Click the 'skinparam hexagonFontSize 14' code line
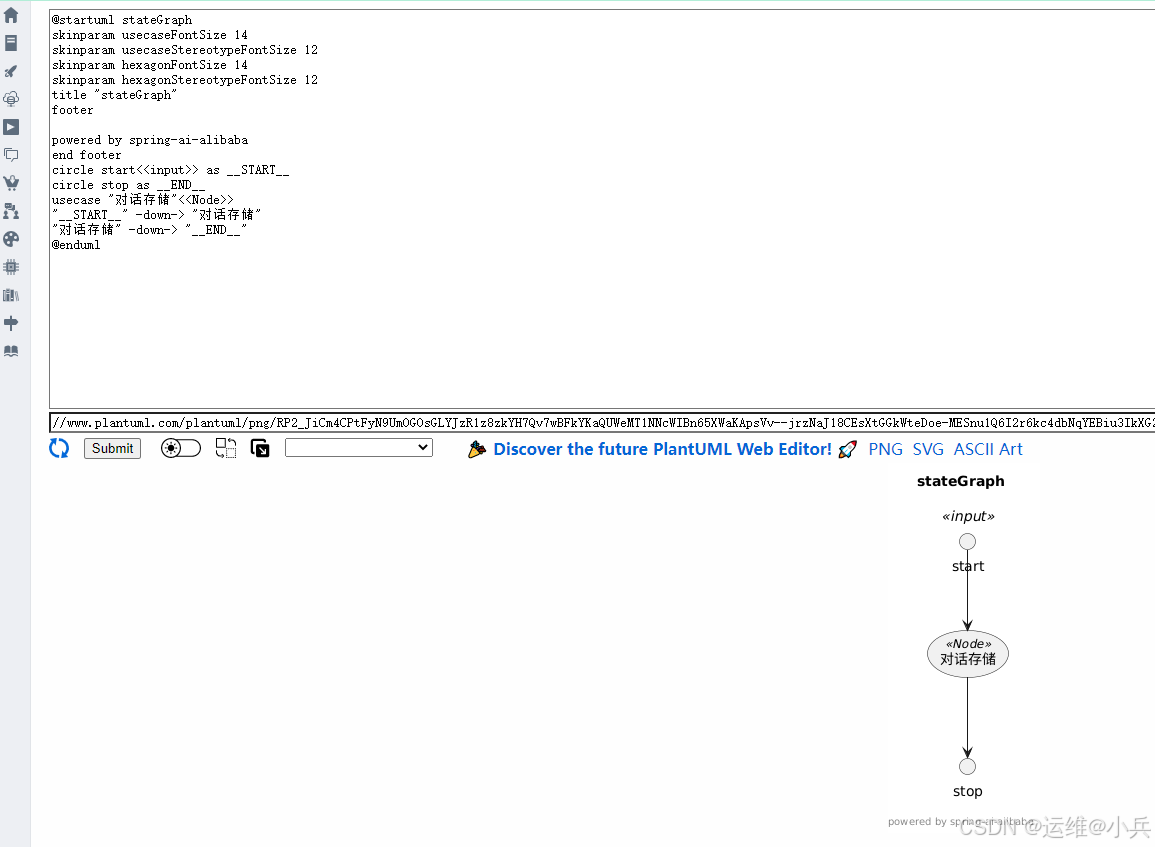The width and height of the screenshot is (1155, 847). pyautogui.click(x=150, y=65)
